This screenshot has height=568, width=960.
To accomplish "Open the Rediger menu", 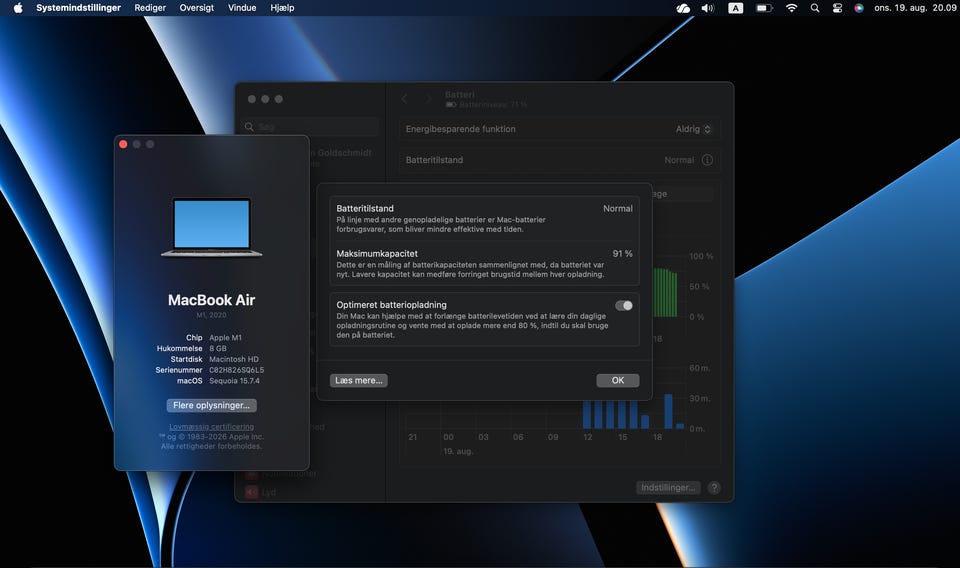I will (150, 8).
